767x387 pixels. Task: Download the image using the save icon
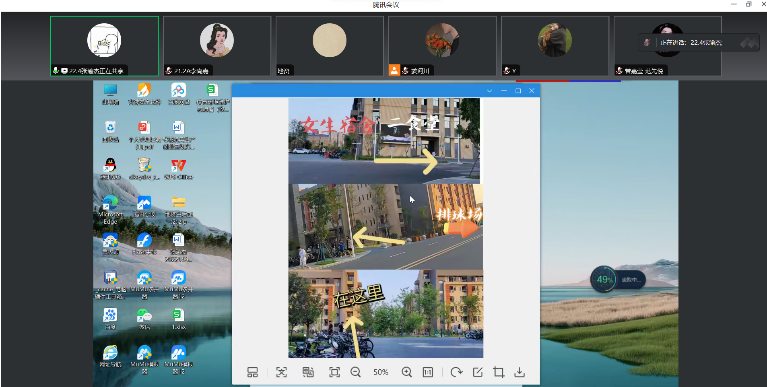(x=519, y=372)
